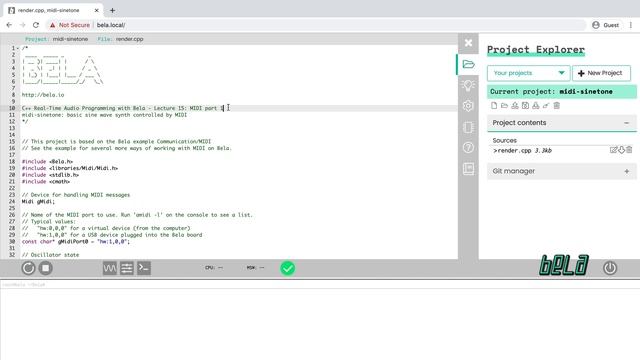Click the '// Device for handling MIDI messages' comment

coord(76,195)
